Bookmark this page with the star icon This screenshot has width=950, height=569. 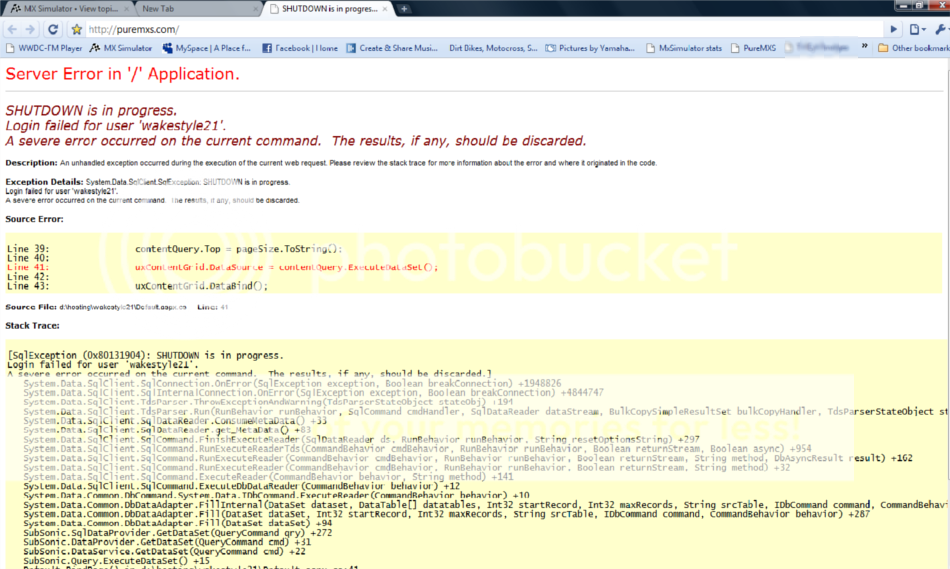76,29
